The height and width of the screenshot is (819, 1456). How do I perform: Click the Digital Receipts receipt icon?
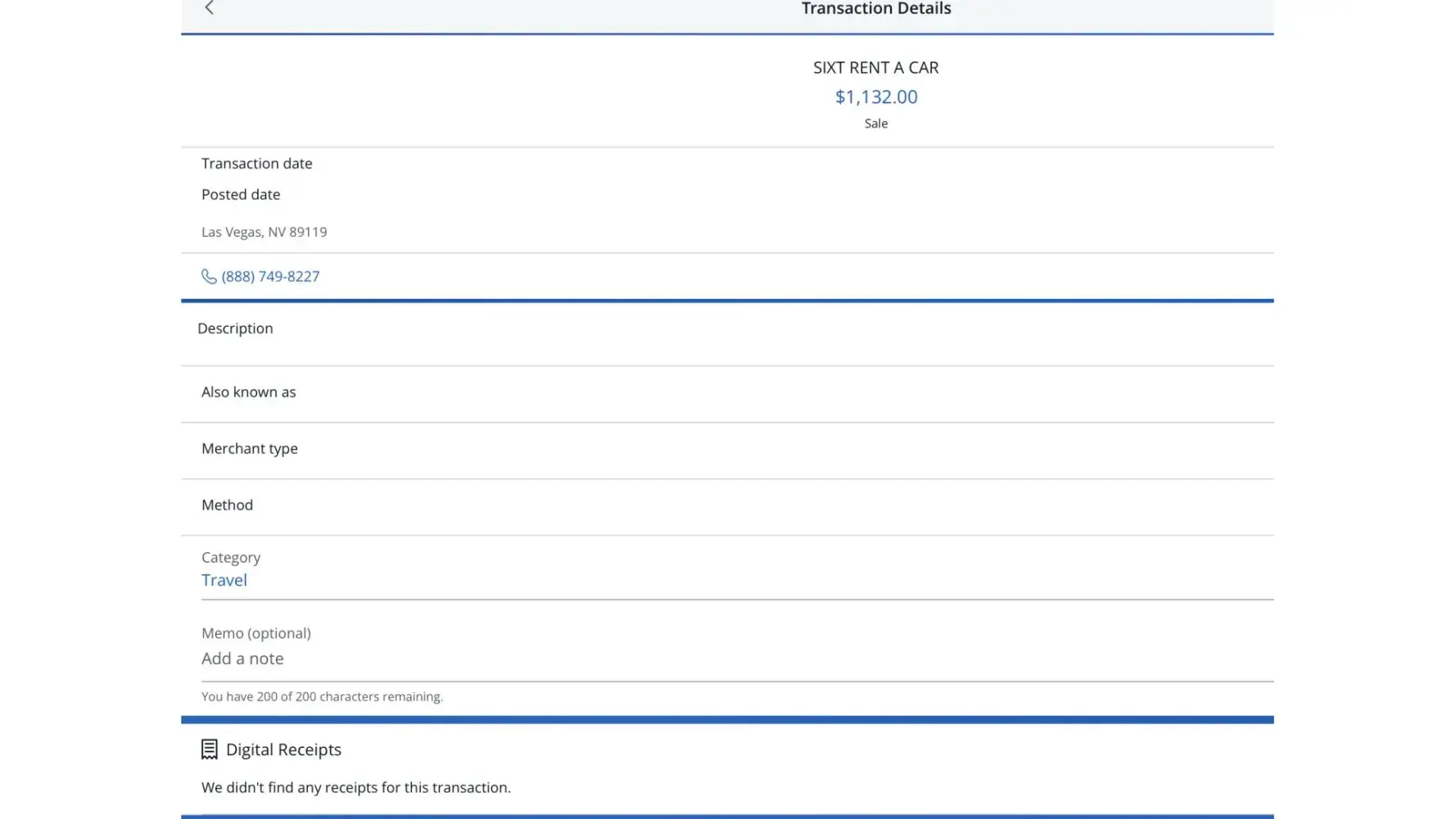click(x=210, y=749)
